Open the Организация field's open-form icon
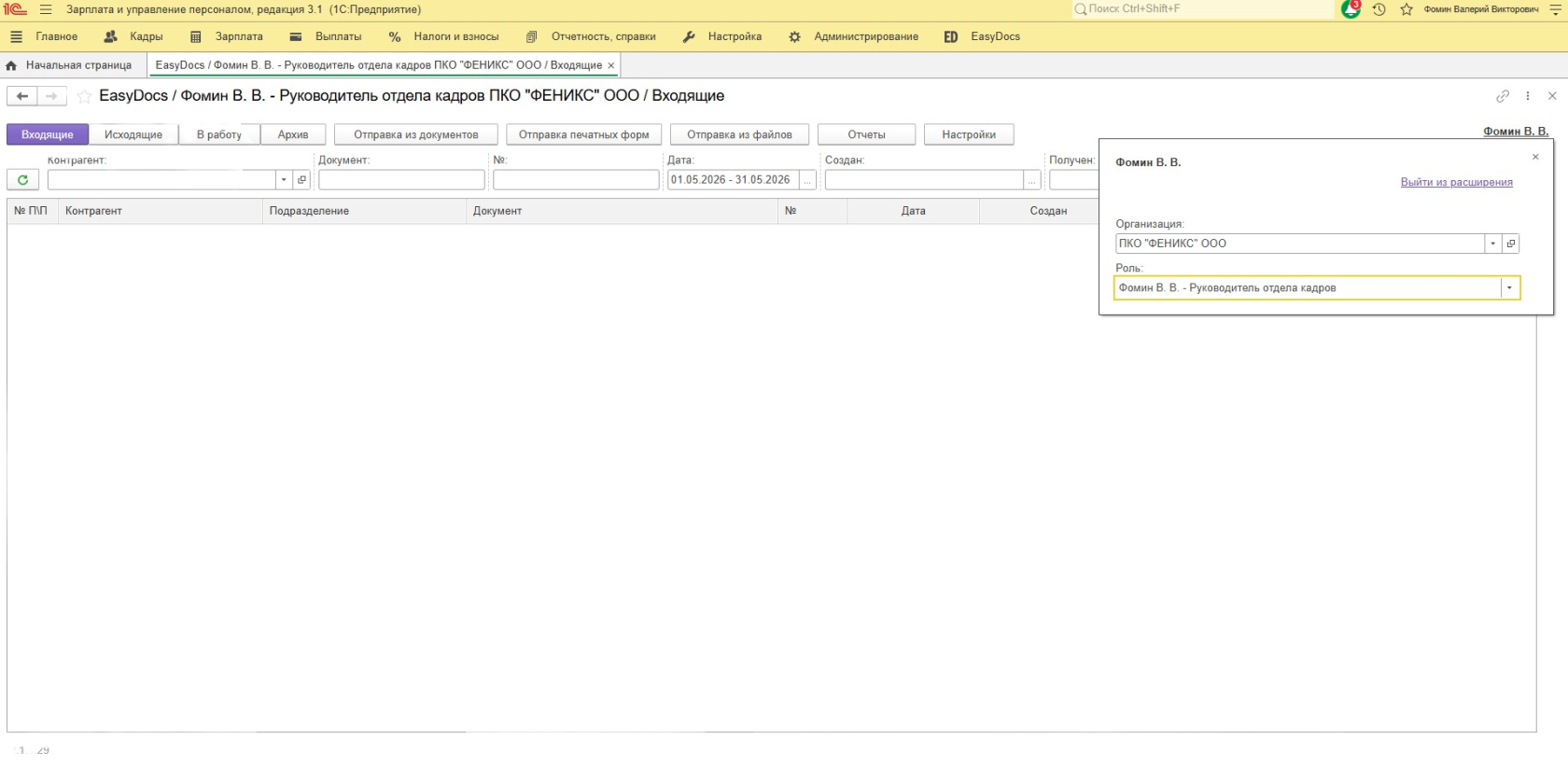Image resolution: width=1568 pixels, height=767 pixels. [1511, 244]
